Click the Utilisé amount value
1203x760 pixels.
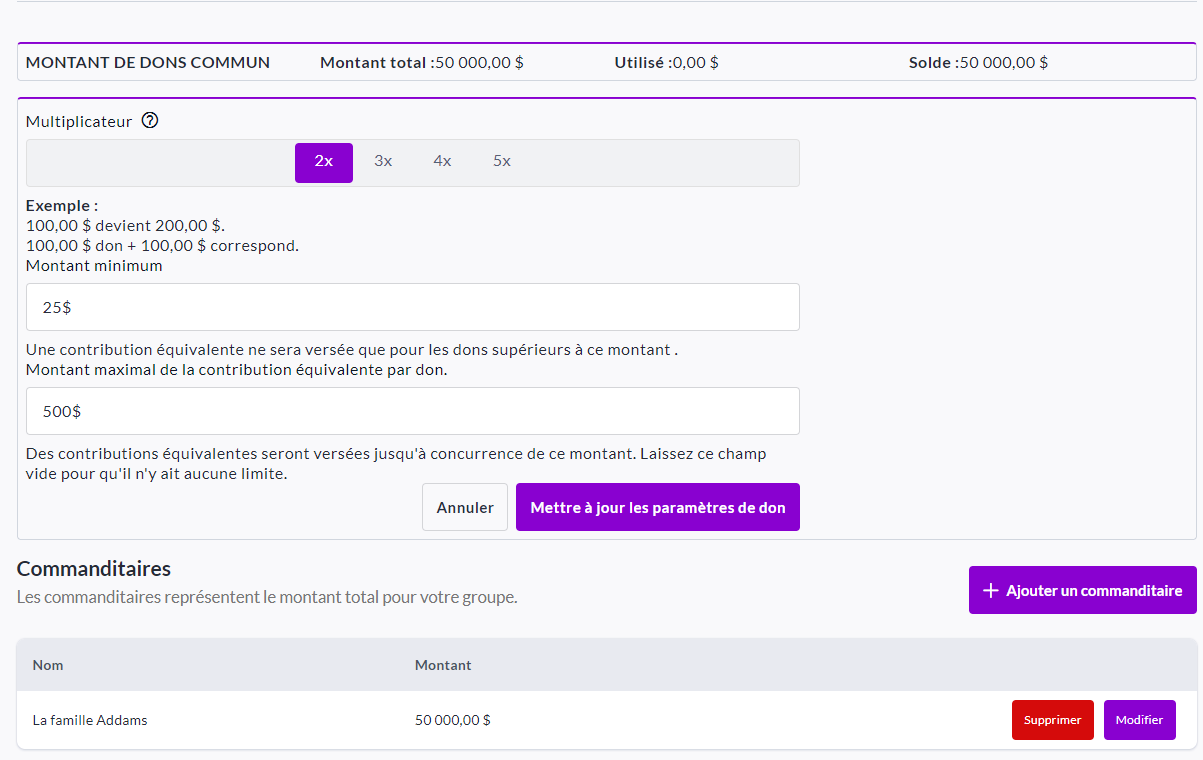click(x=695, y=62)
